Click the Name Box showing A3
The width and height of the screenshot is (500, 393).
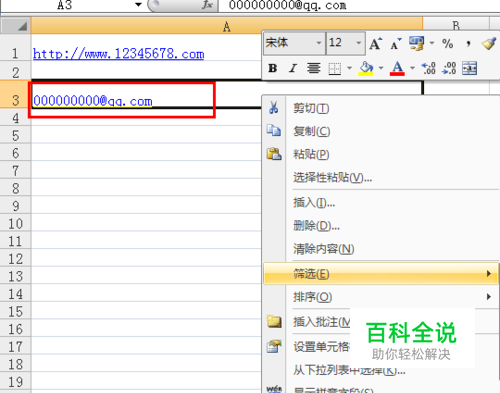[x=65, y=5]
